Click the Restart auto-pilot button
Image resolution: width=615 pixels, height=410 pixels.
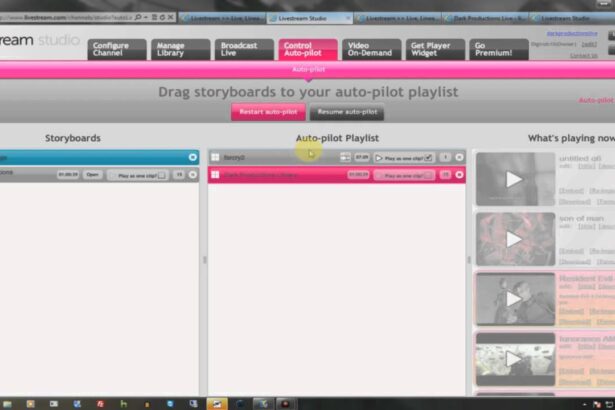click(x=268, y=112)
